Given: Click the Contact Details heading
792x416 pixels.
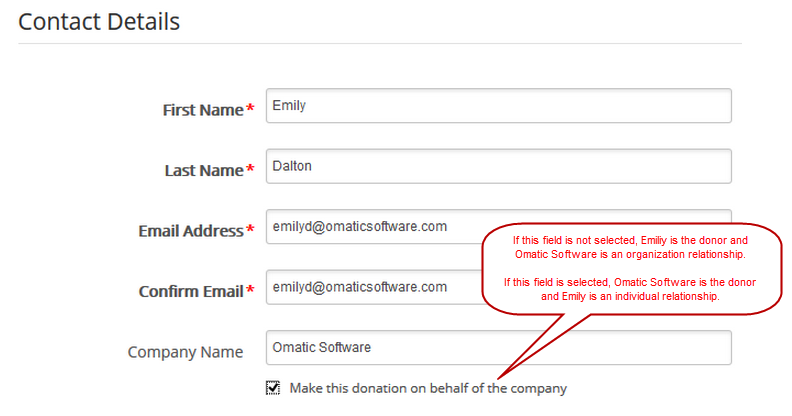Looking at the screenshot, I should click(x=99, y=21).
